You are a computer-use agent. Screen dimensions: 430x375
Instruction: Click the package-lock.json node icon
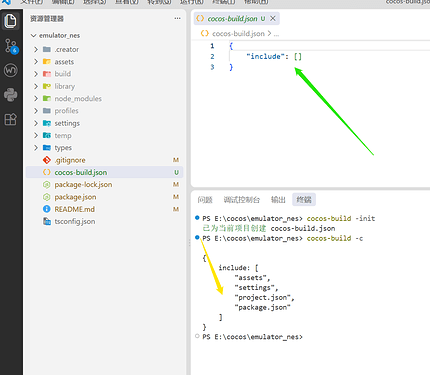tap(47, 185)
